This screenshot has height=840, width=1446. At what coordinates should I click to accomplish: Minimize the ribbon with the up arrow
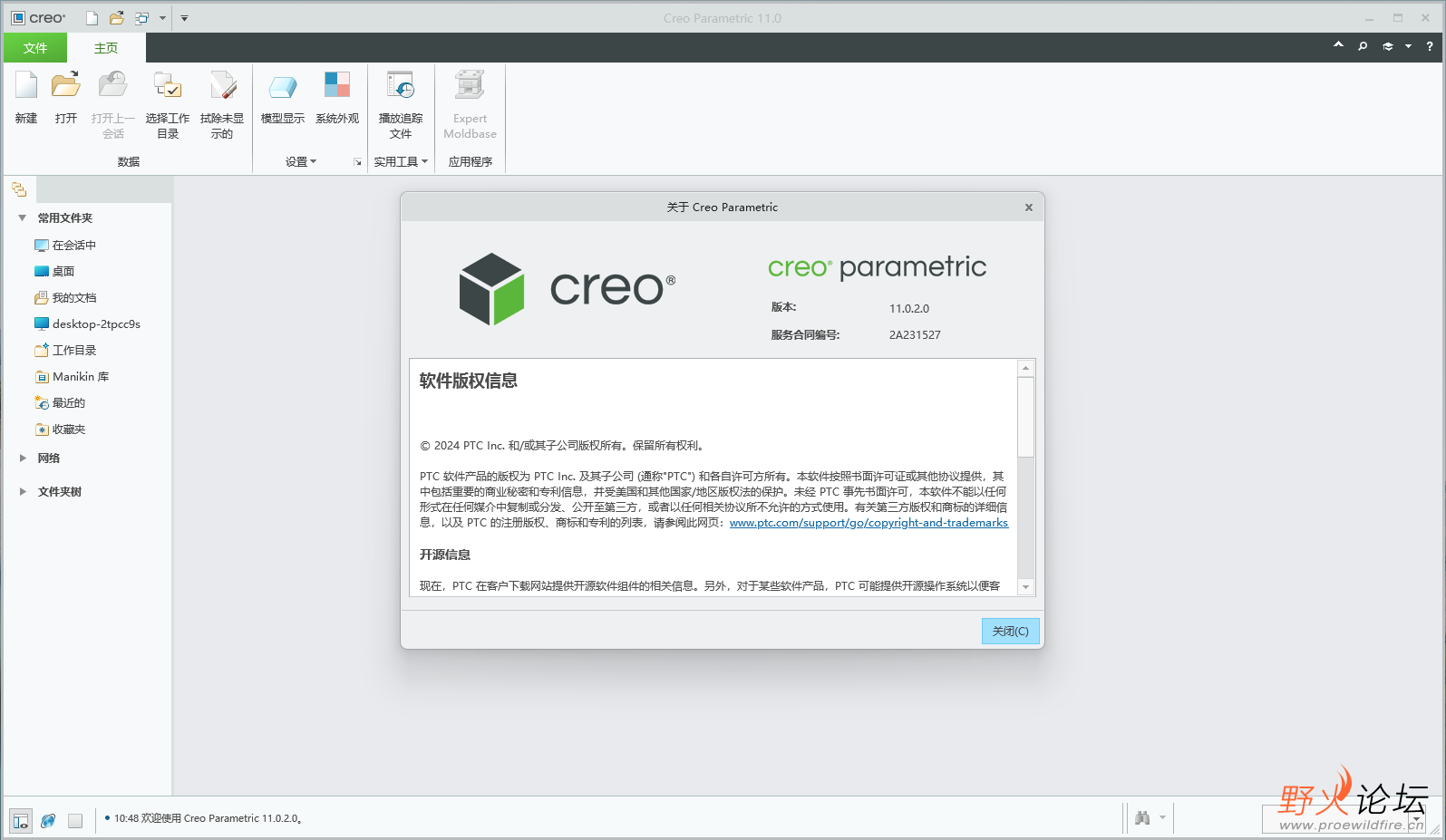click(1338, 44)
